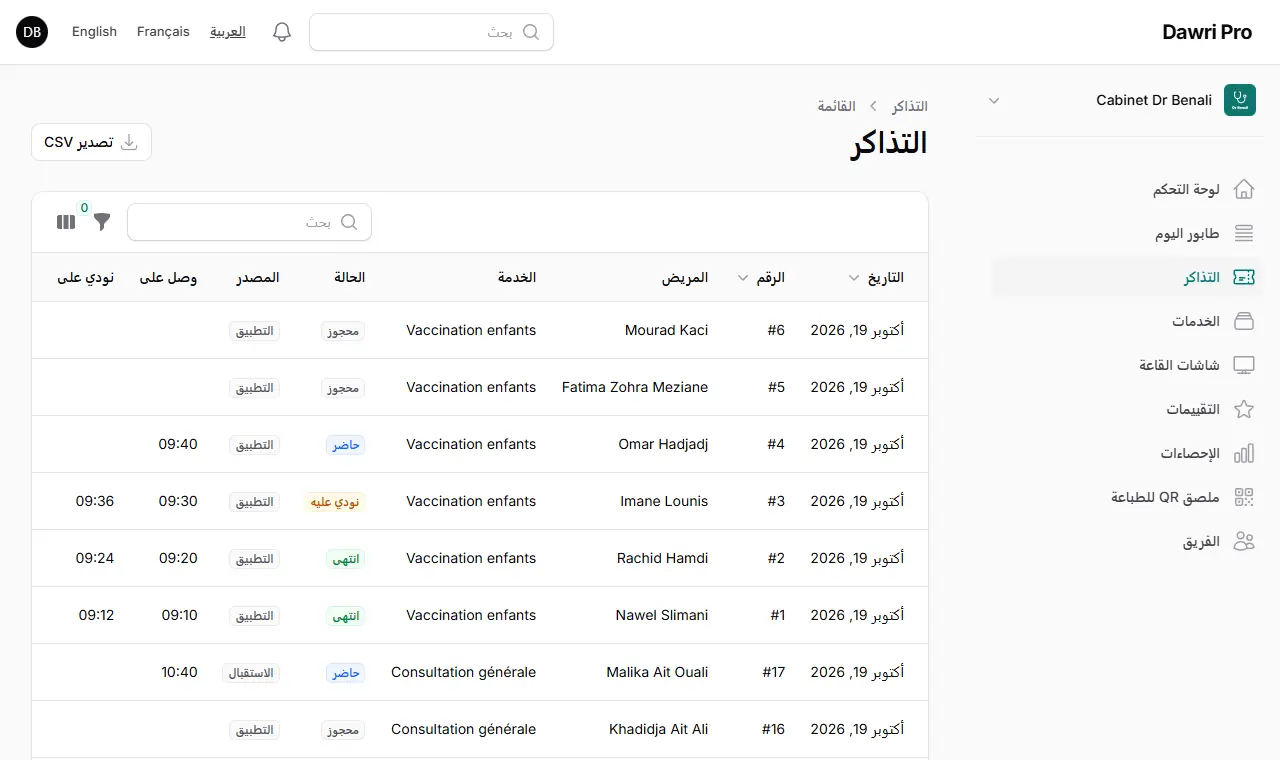Screen dimensions: 1280x760
Task: Focus the top global بحث search field
Action: (x=431, y=32)
